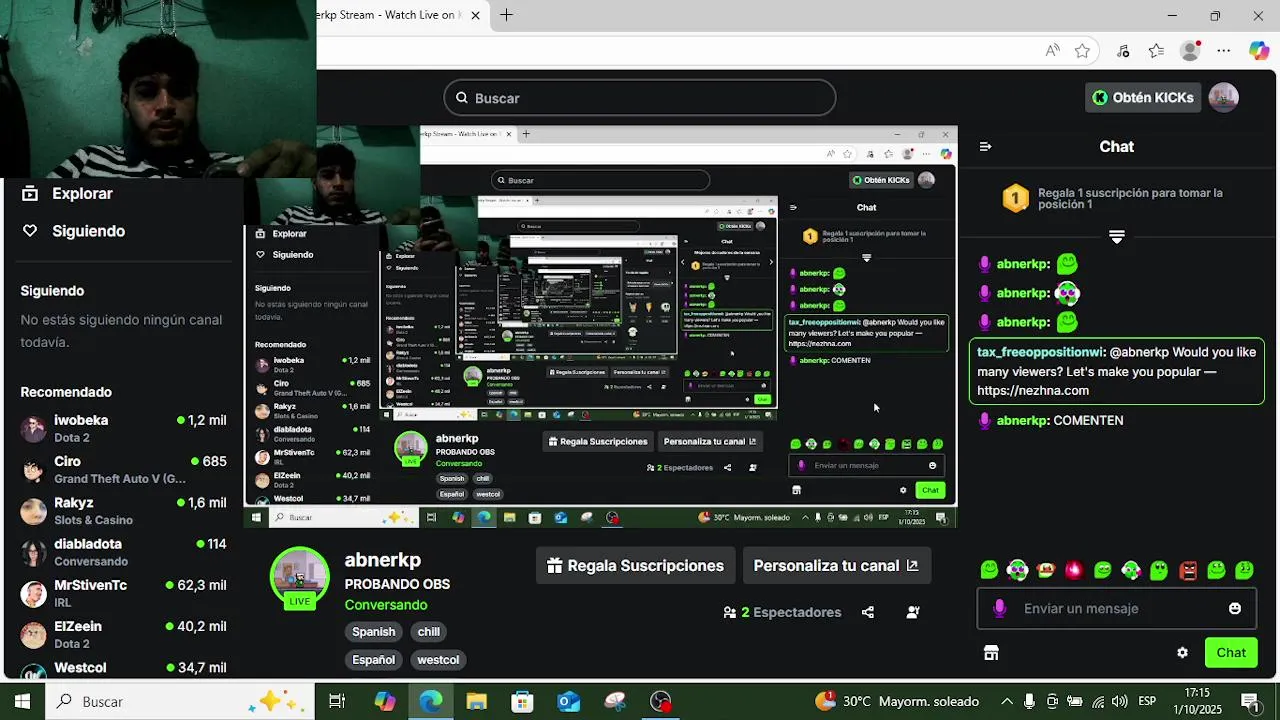This screenshot has height=720, width=1280.
Task: Open recommended channel Ciro
Action: [125, 470]
